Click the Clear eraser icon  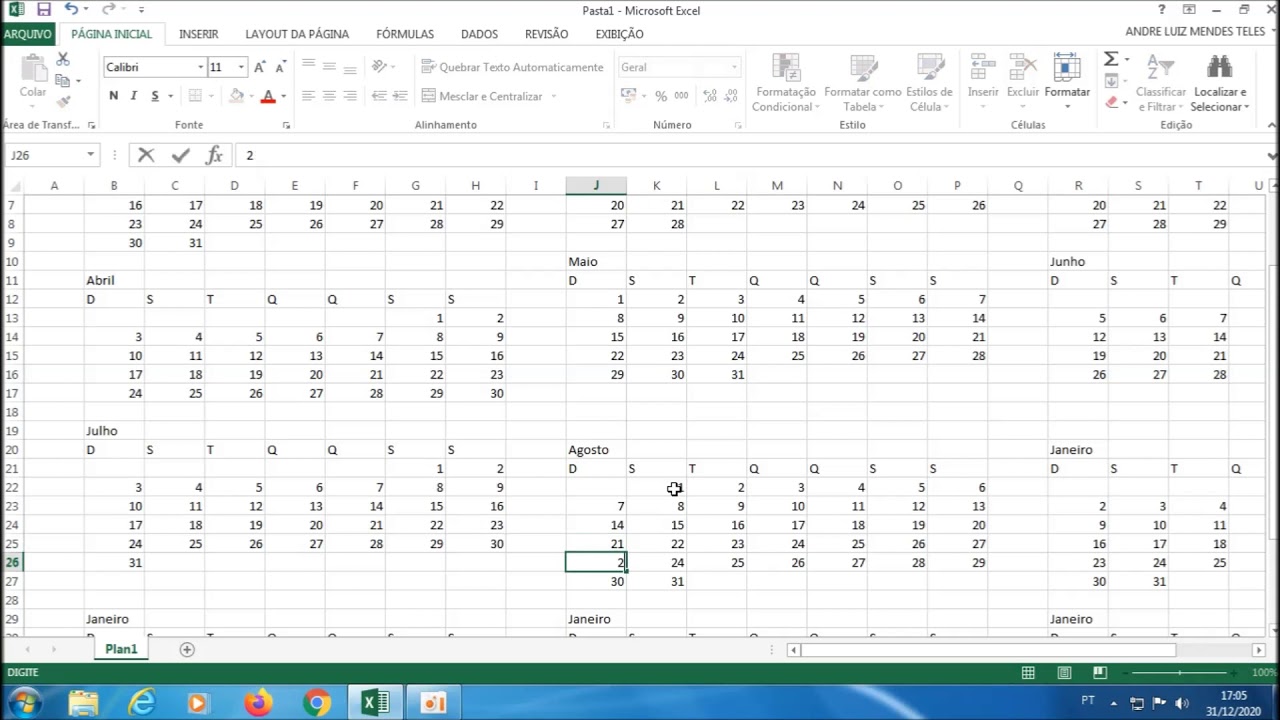(x=1111, y=102)
